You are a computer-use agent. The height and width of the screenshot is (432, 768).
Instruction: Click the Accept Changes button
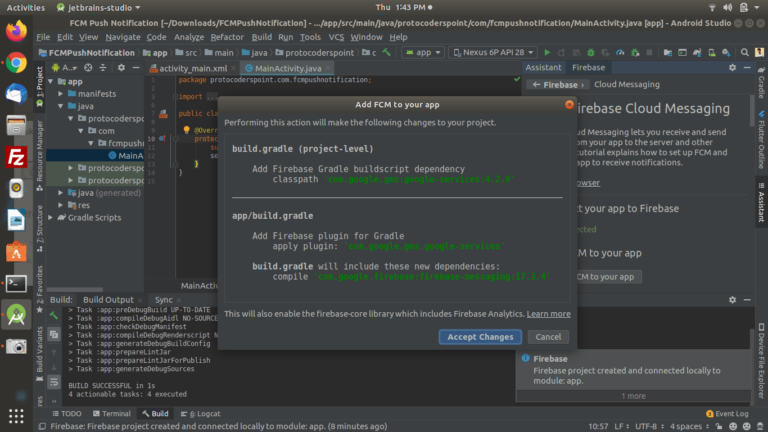click(x=480, y=337)
